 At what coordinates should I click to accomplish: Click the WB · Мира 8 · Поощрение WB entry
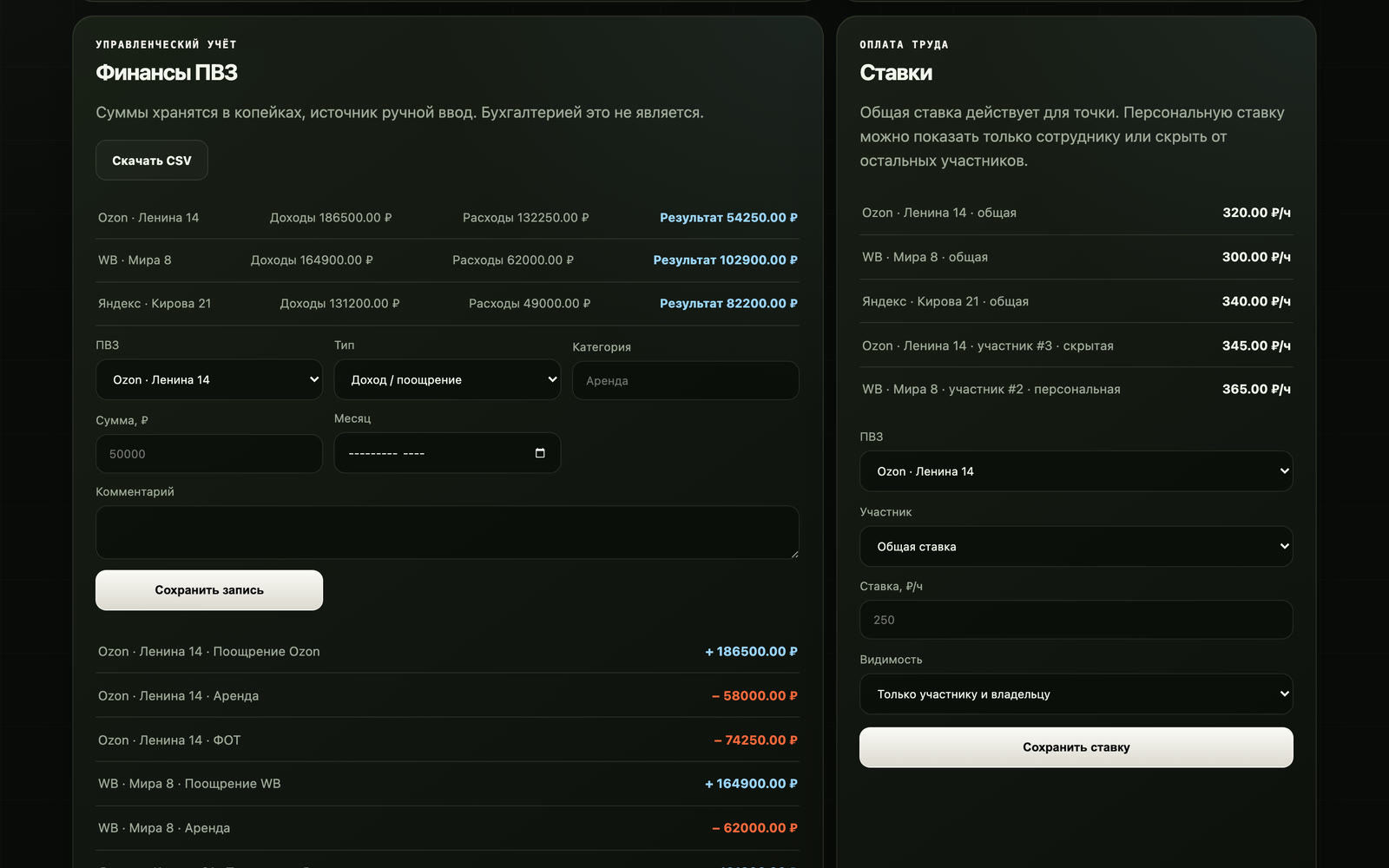coord(447,784)
